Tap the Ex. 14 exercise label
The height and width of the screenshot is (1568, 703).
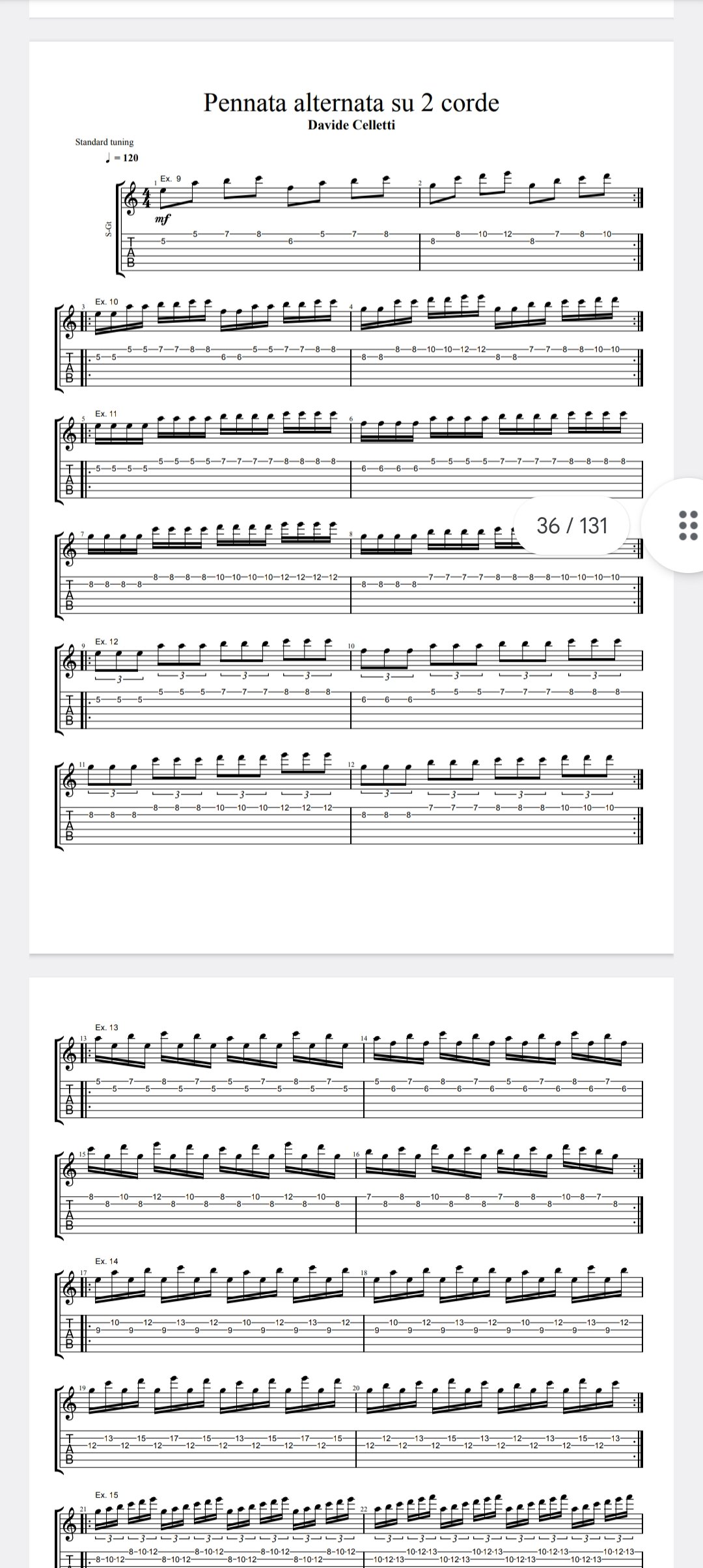(107, 1261)
